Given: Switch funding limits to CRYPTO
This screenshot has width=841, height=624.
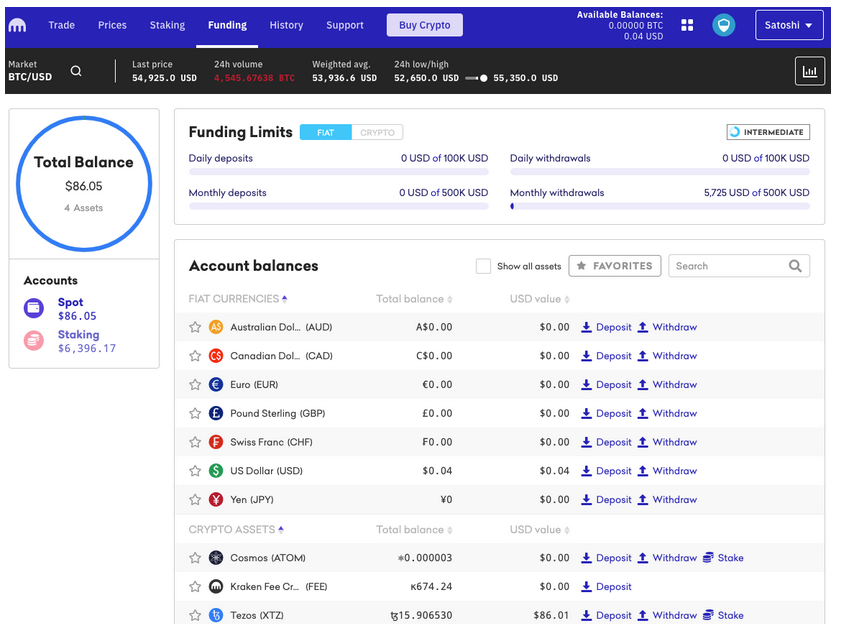Looking at the screenshot, I should [x=377, y=132].
